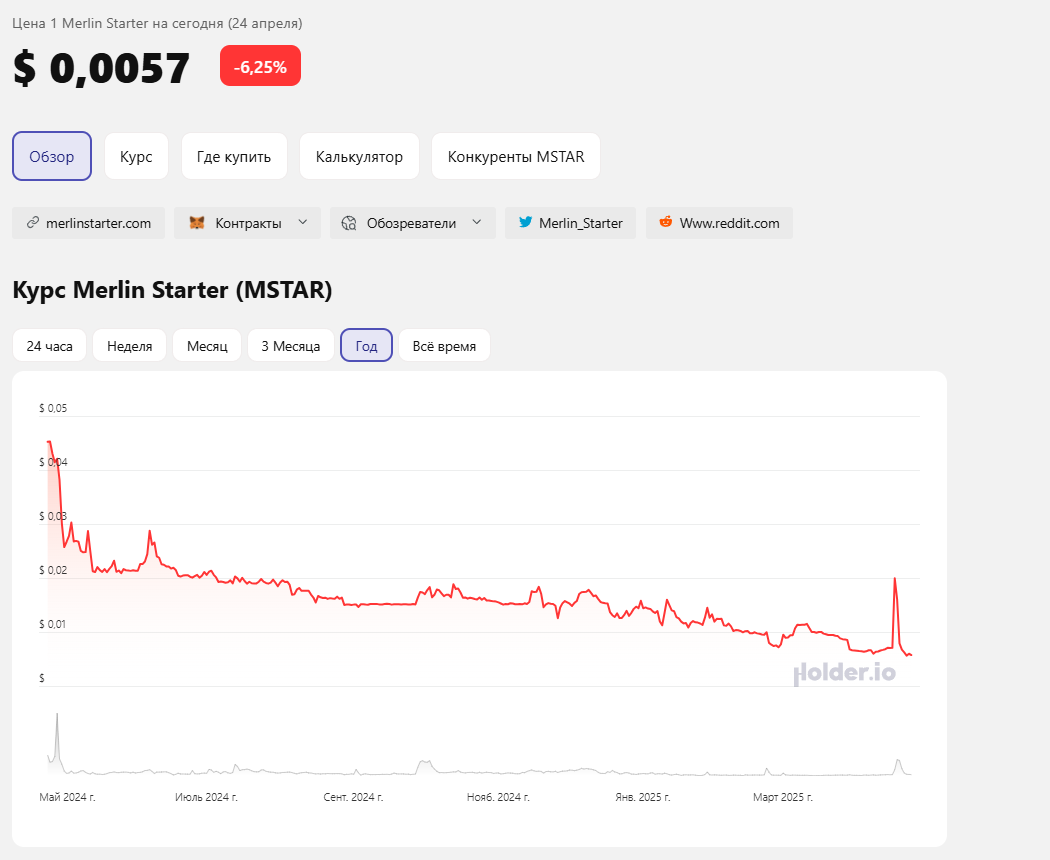Click the Twitter bird icon

click(526, 222)
